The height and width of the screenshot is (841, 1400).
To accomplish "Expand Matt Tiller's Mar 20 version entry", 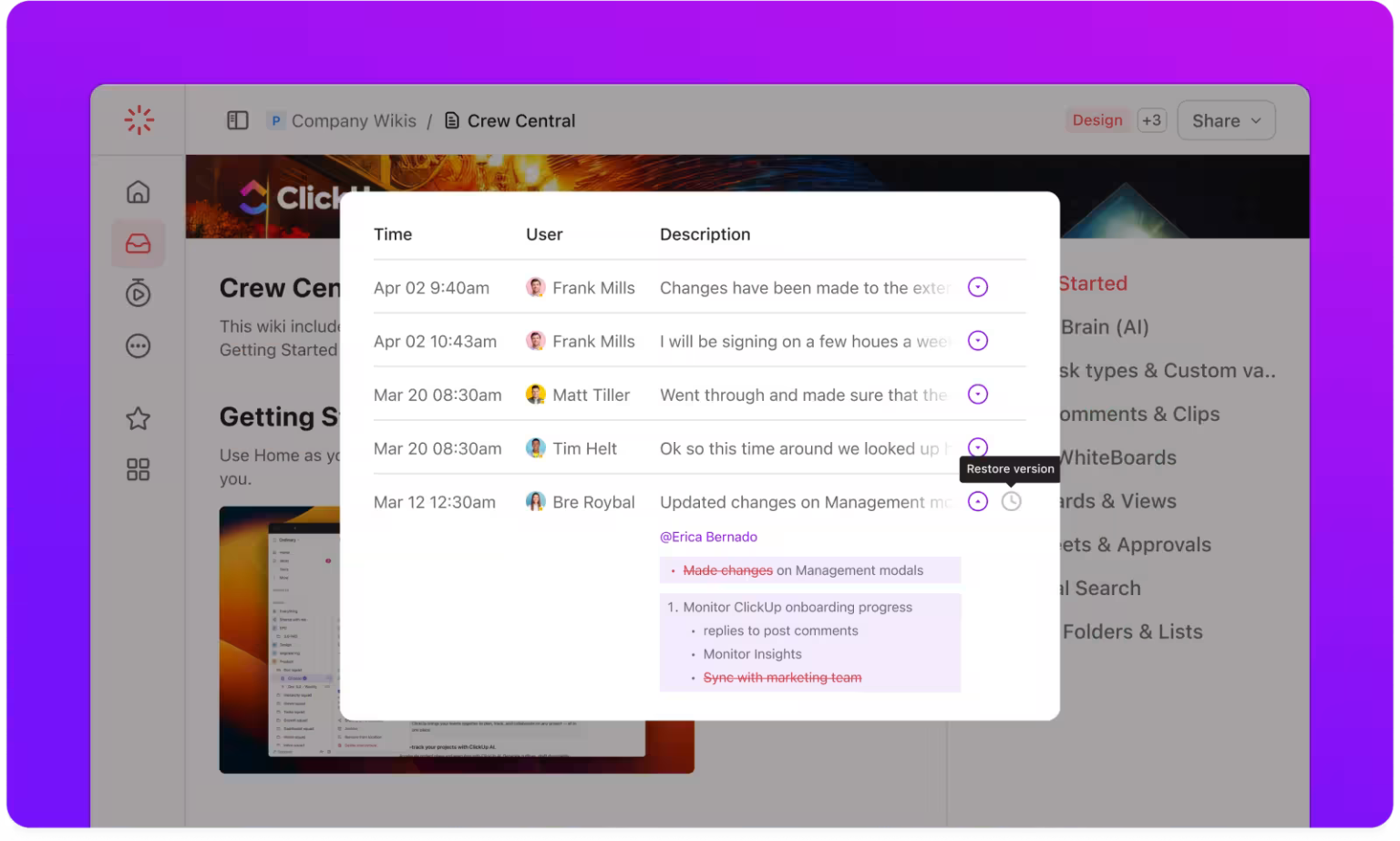I will [977, 394].
